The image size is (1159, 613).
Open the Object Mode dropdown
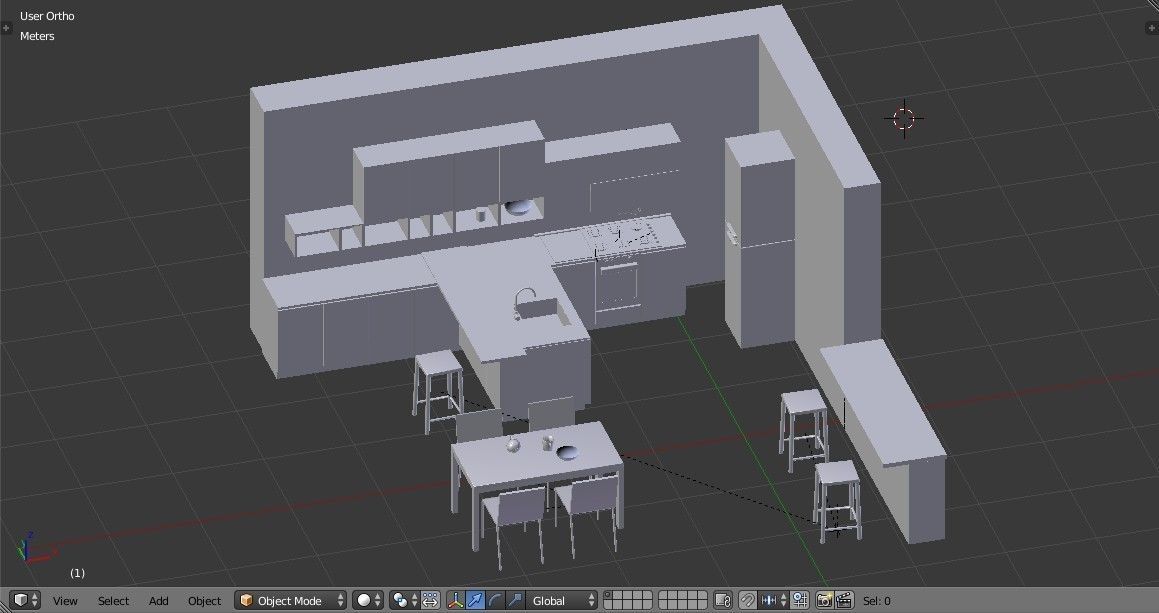(290, 600)
